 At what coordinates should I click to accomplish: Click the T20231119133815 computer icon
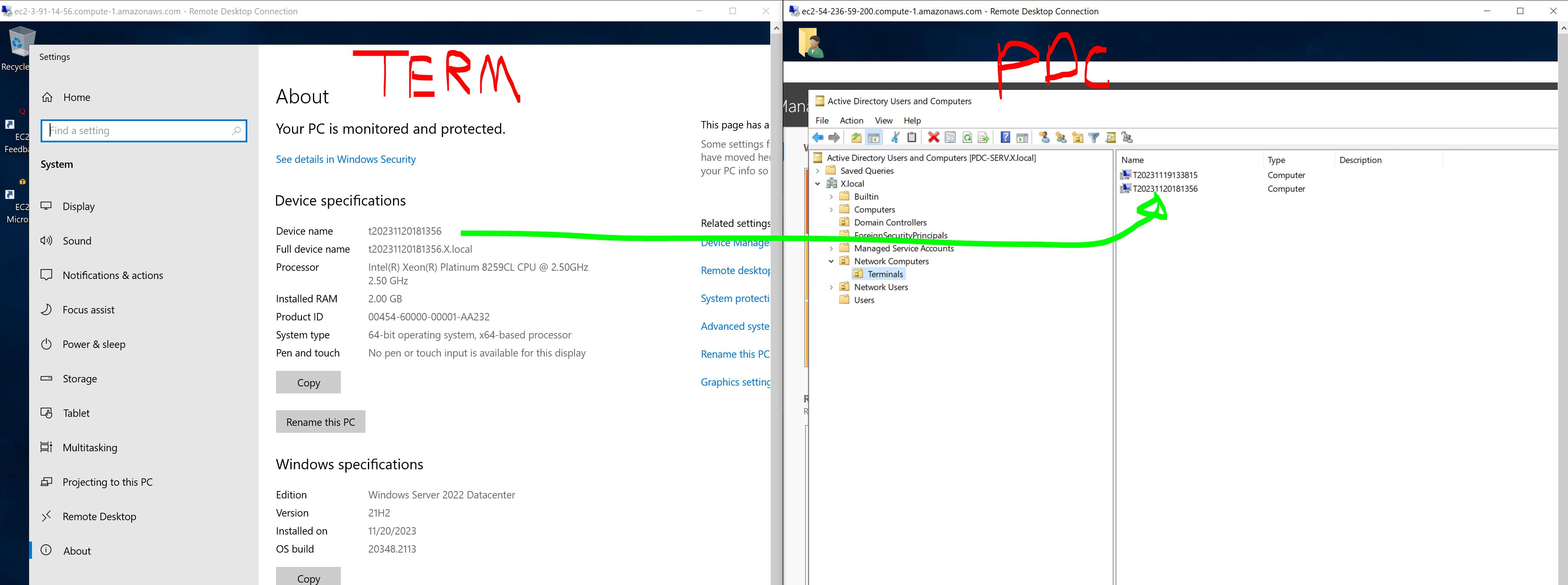(1125, 175)
